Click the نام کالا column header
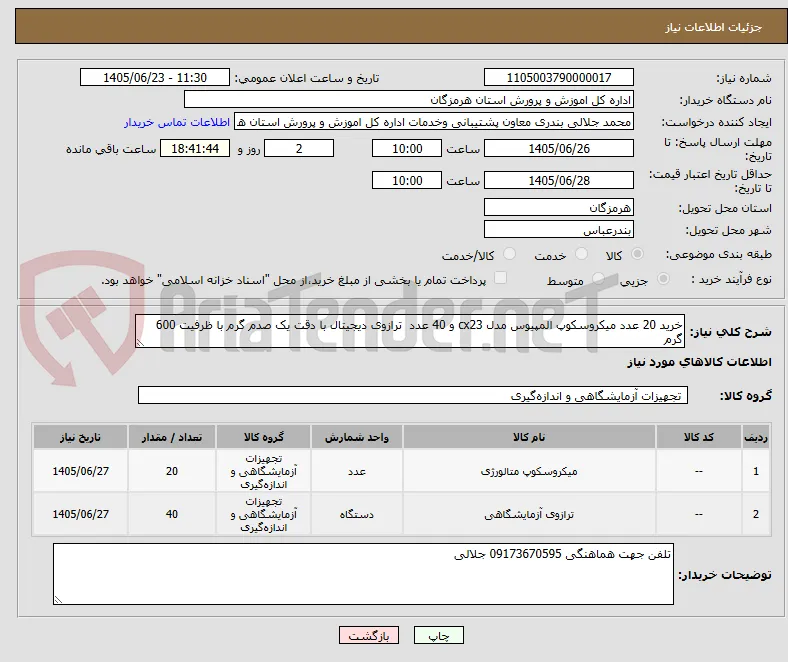 529,437
